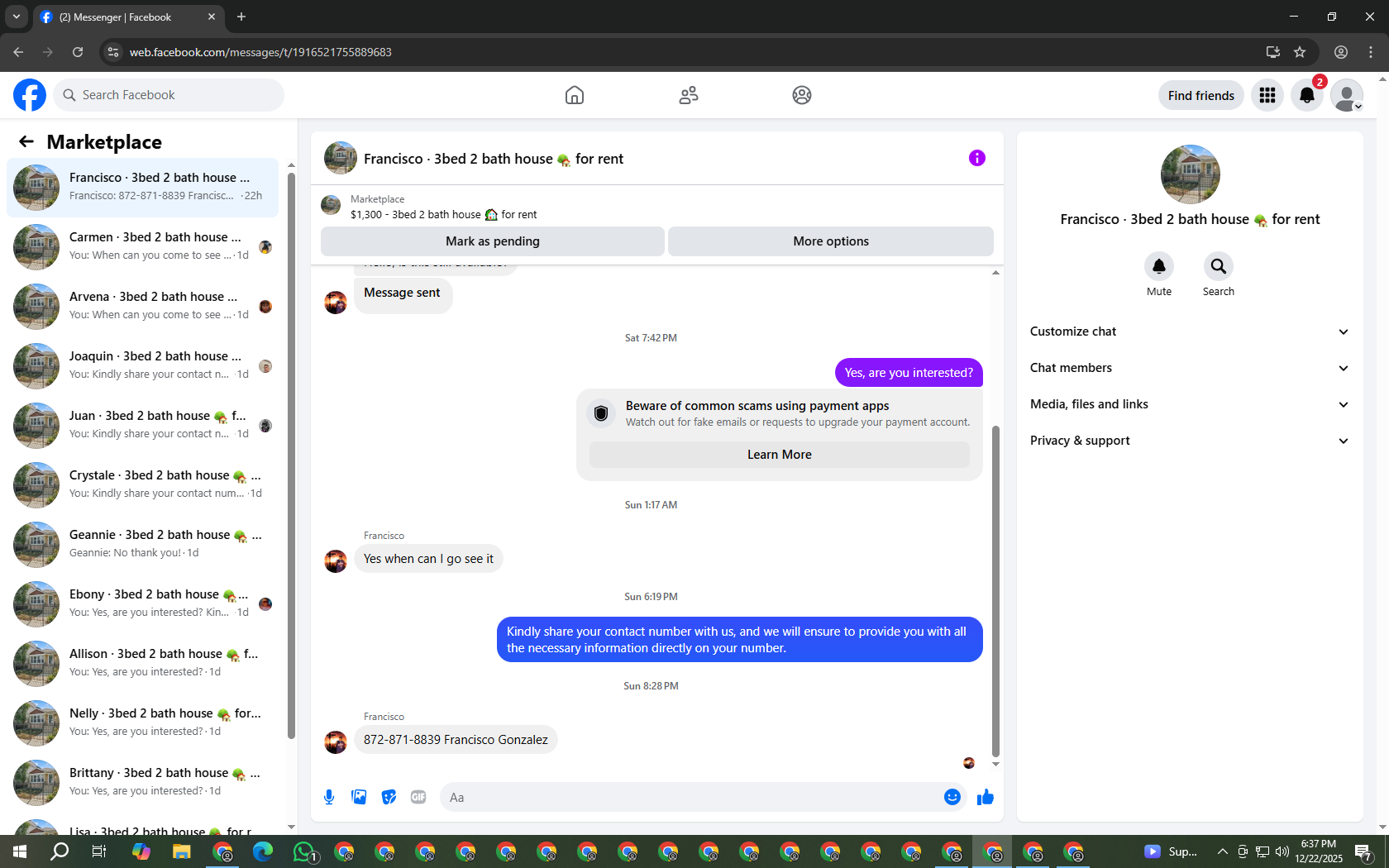Click the conversation list scrollbar

(291, 455)
